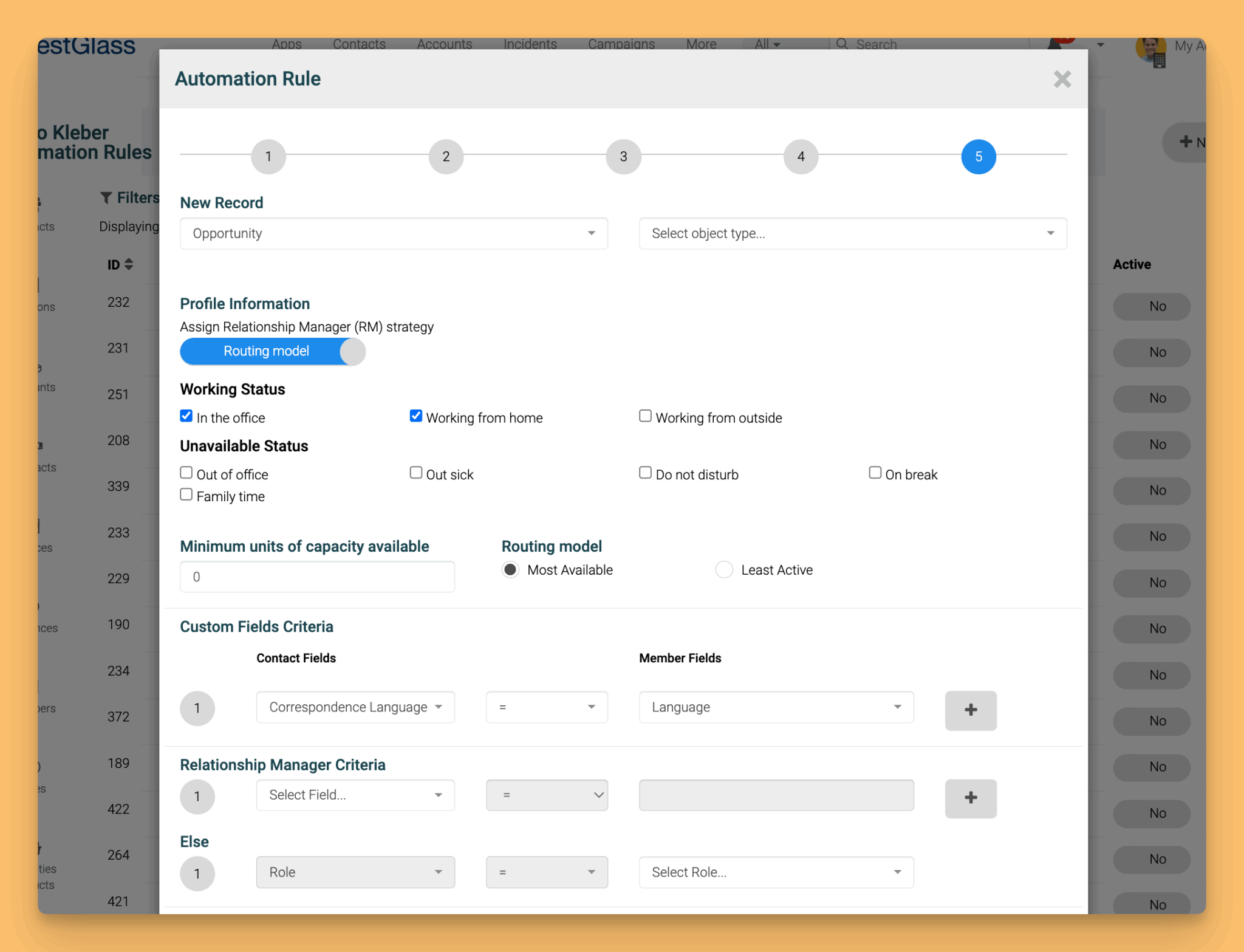Click the search magnifier icon
Screen dimensions: 1244x952
point(842,44)
